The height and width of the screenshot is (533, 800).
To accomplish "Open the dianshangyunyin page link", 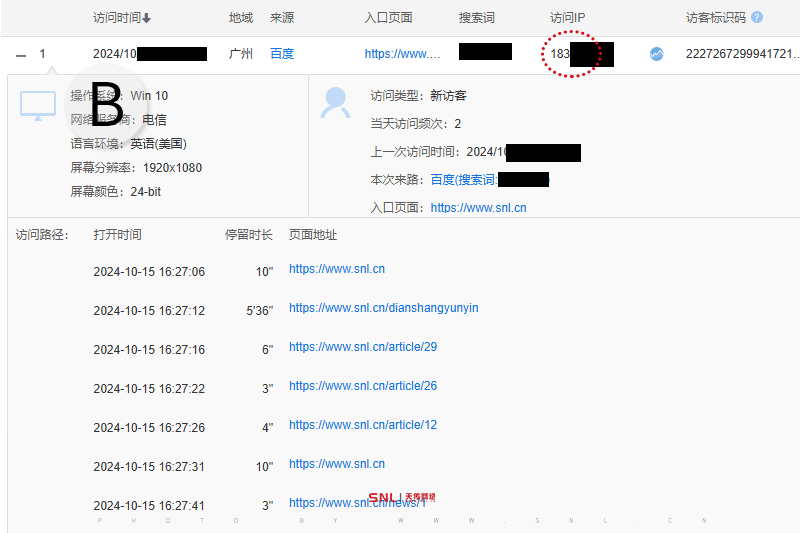I will [383, 308].
